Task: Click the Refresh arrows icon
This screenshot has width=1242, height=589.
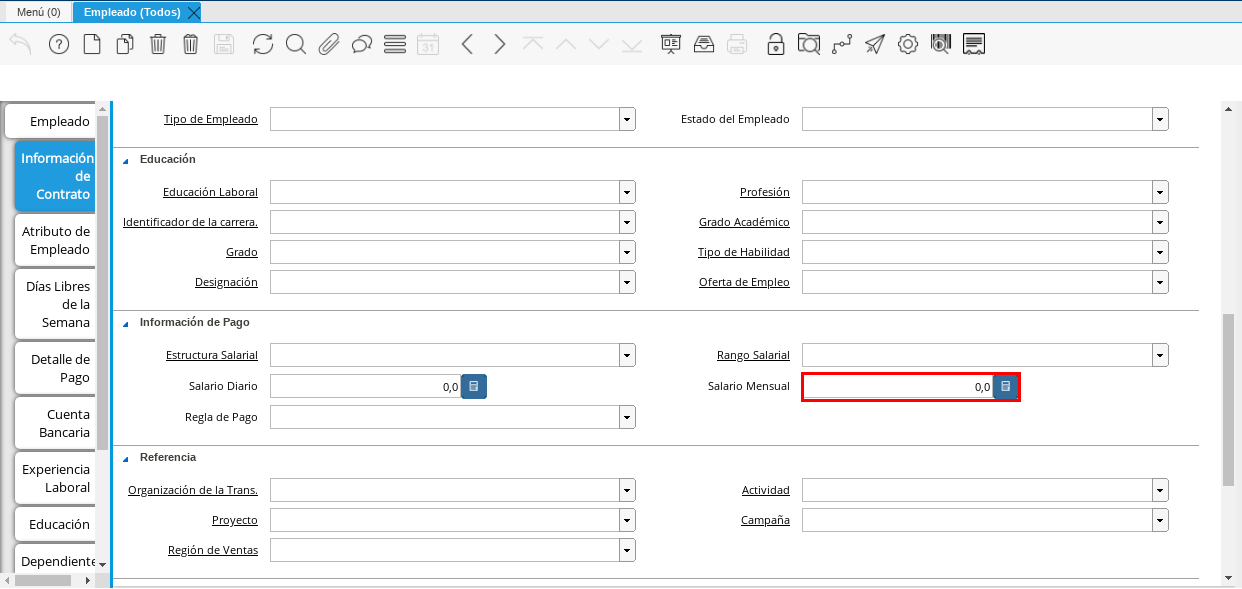Action: point(263,44)
